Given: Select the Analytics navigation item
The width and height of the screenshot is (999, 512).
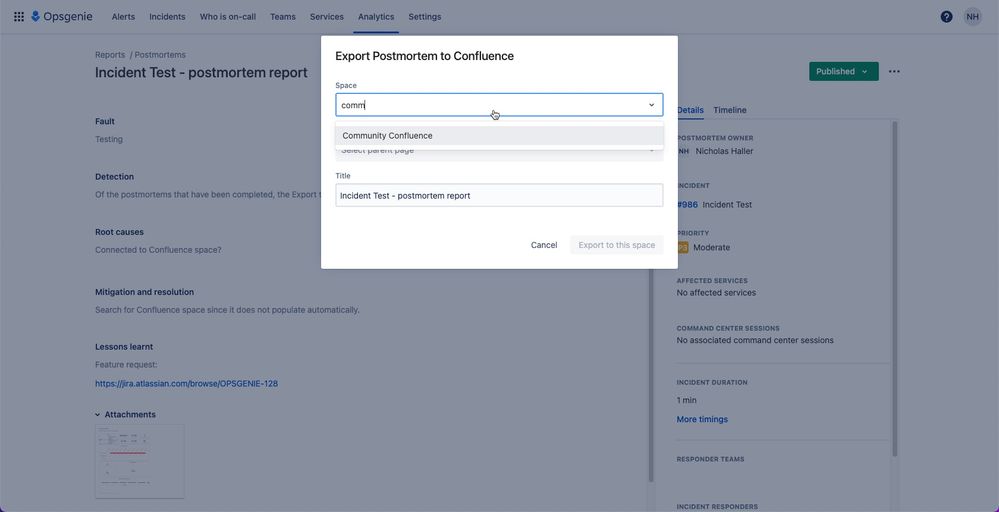Looking at the screenshot, I should point(376,17).
